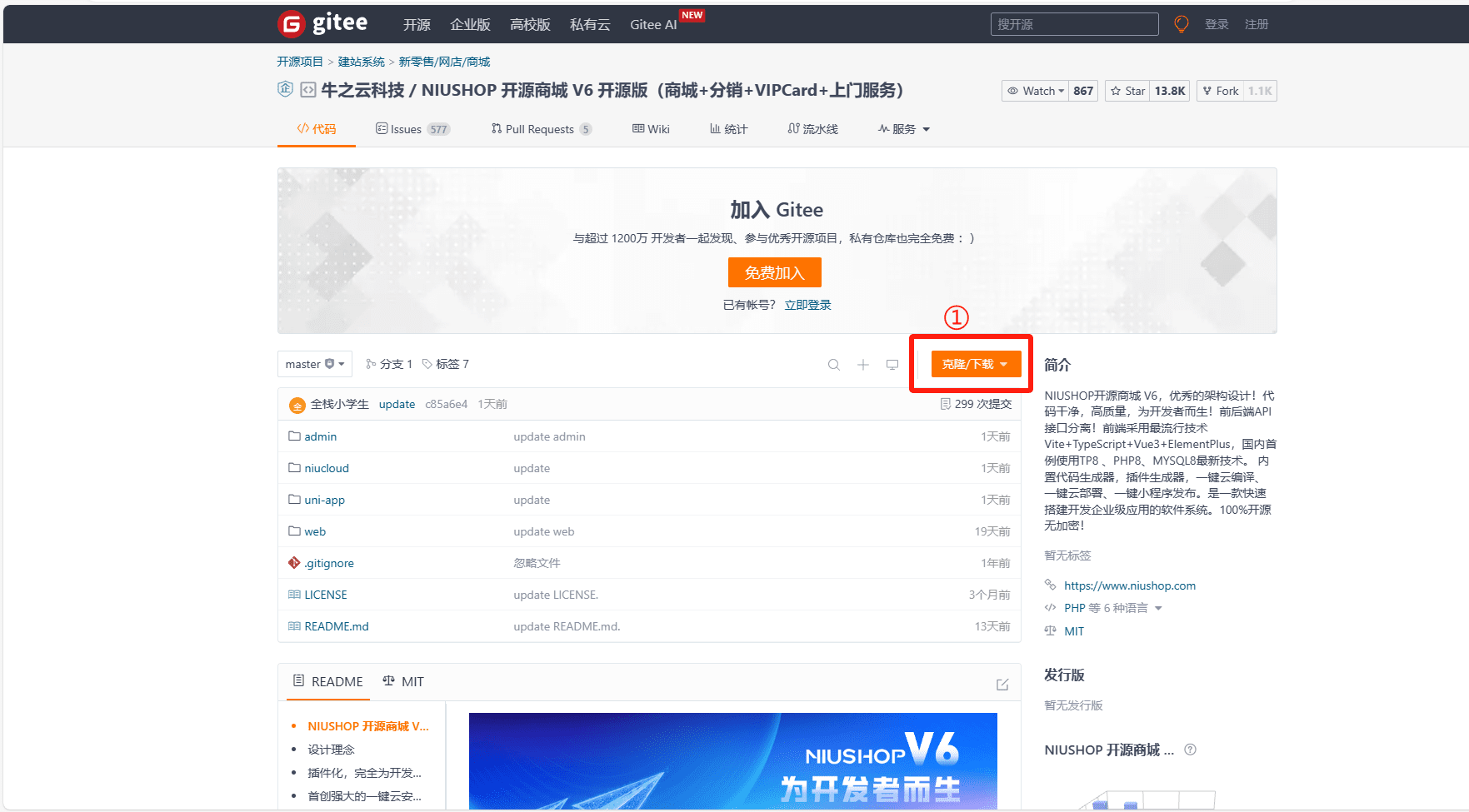Click the search icon in repository toolbar
Viewport: 1469px width, 812px height.
click(833, 365)
